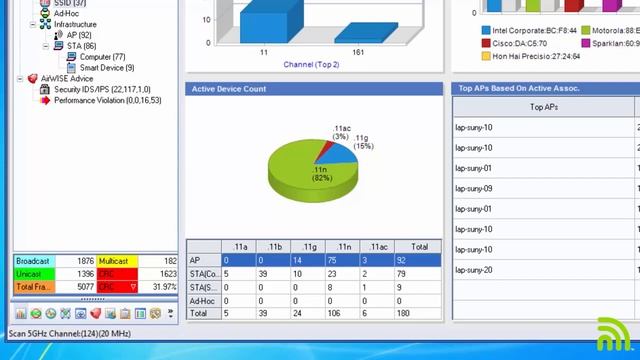
Task: Click the Smart Device (9) icon
Action: (71, 68)
